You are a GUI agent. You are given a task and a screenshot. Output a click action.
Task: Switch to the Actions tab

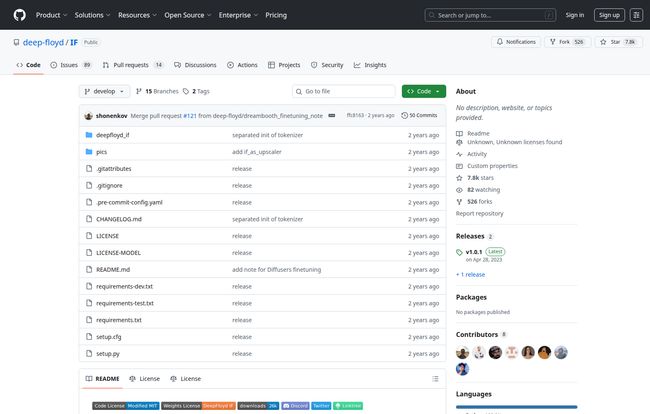point(243,65)
